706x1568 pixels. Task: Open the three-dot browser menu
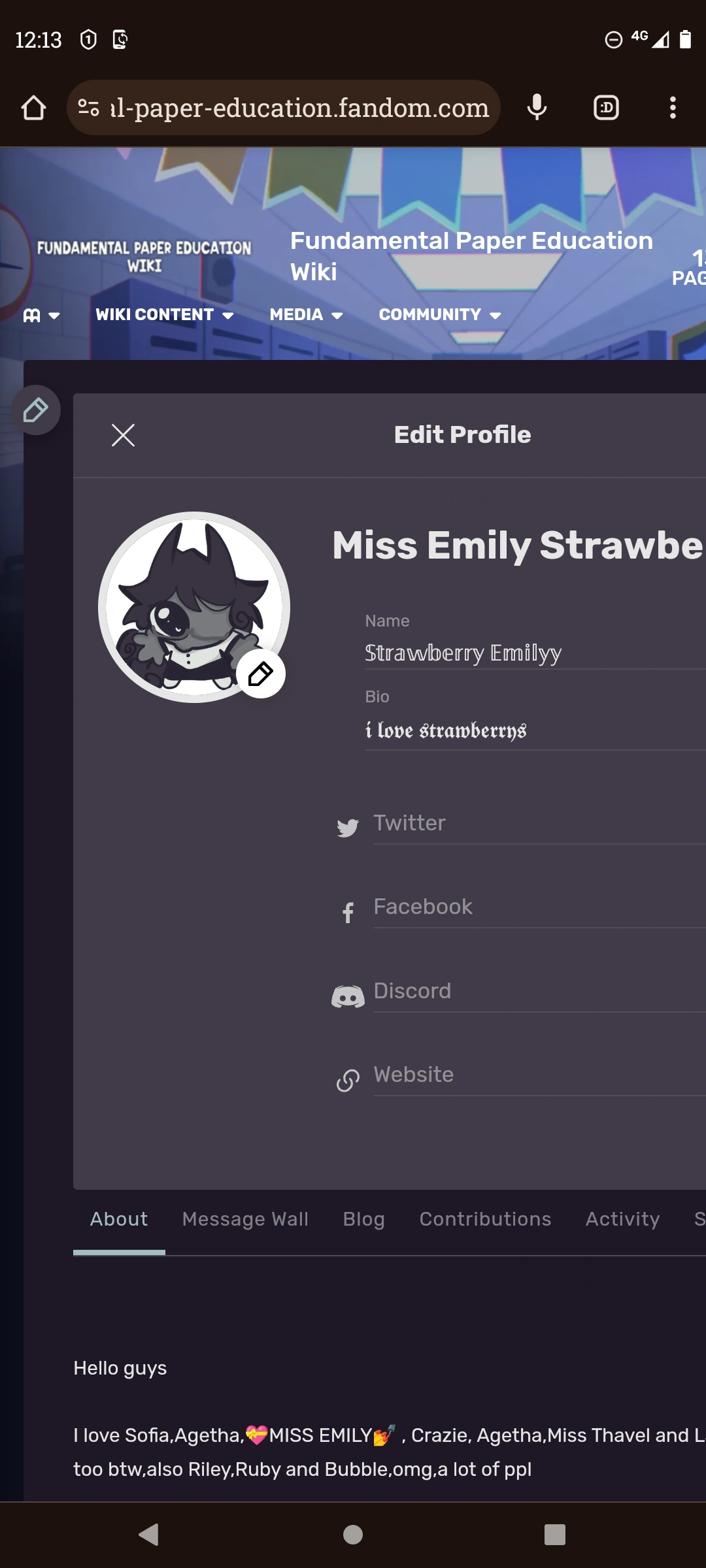673,108
